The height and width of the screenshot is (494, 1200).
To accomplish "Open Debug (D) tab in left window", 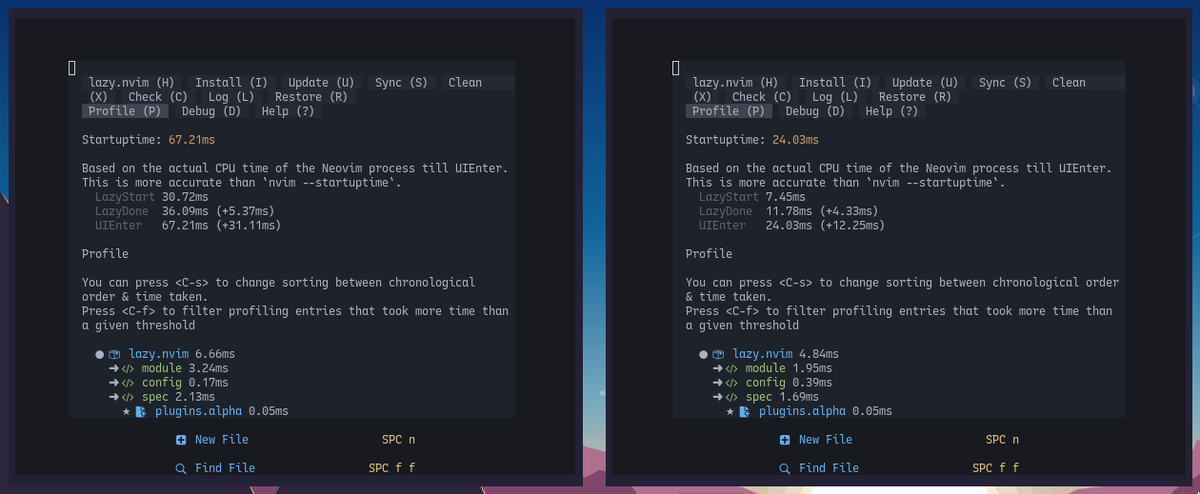I will point(211,111).
